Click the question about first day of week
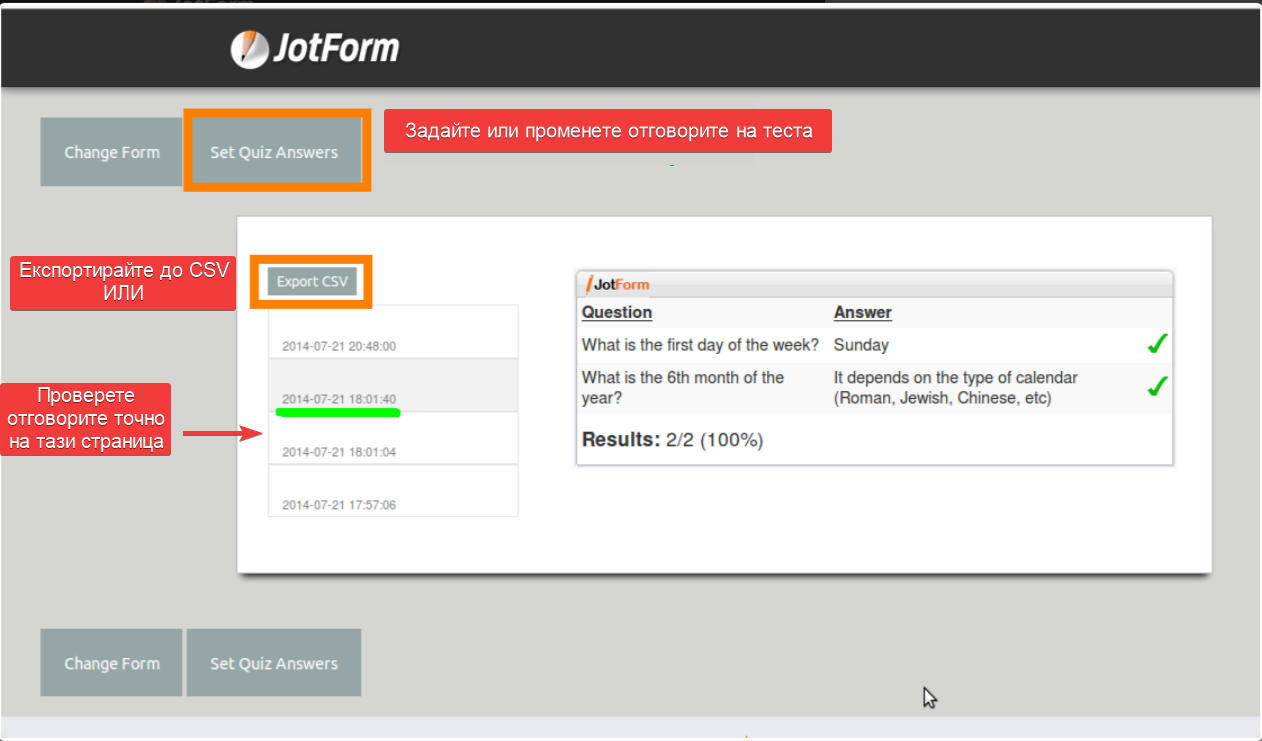 click(700, 345)
